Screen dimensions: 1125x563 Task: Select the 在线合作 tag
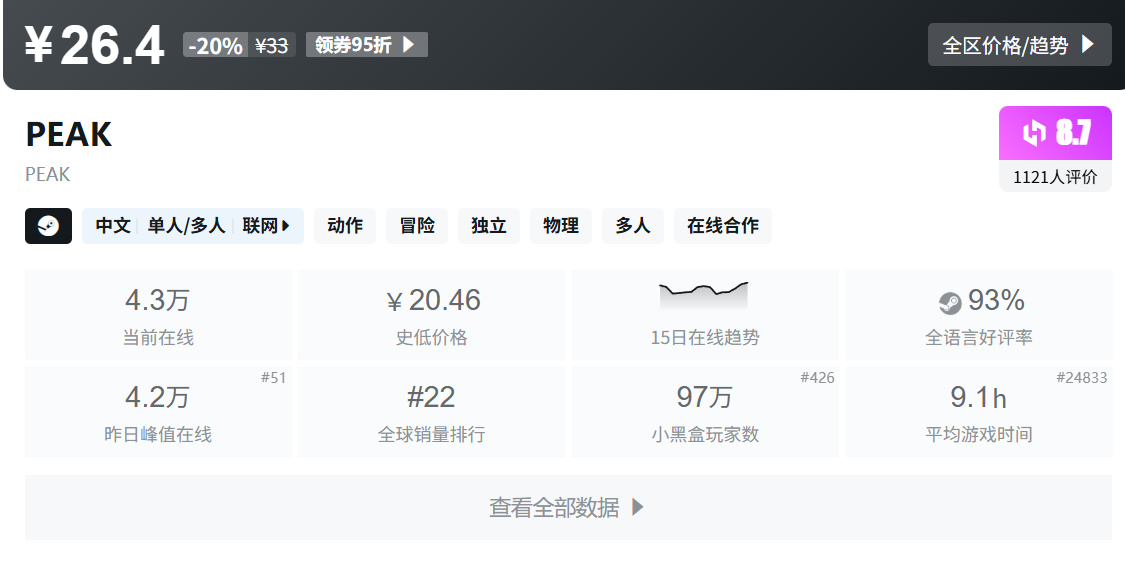722,226
